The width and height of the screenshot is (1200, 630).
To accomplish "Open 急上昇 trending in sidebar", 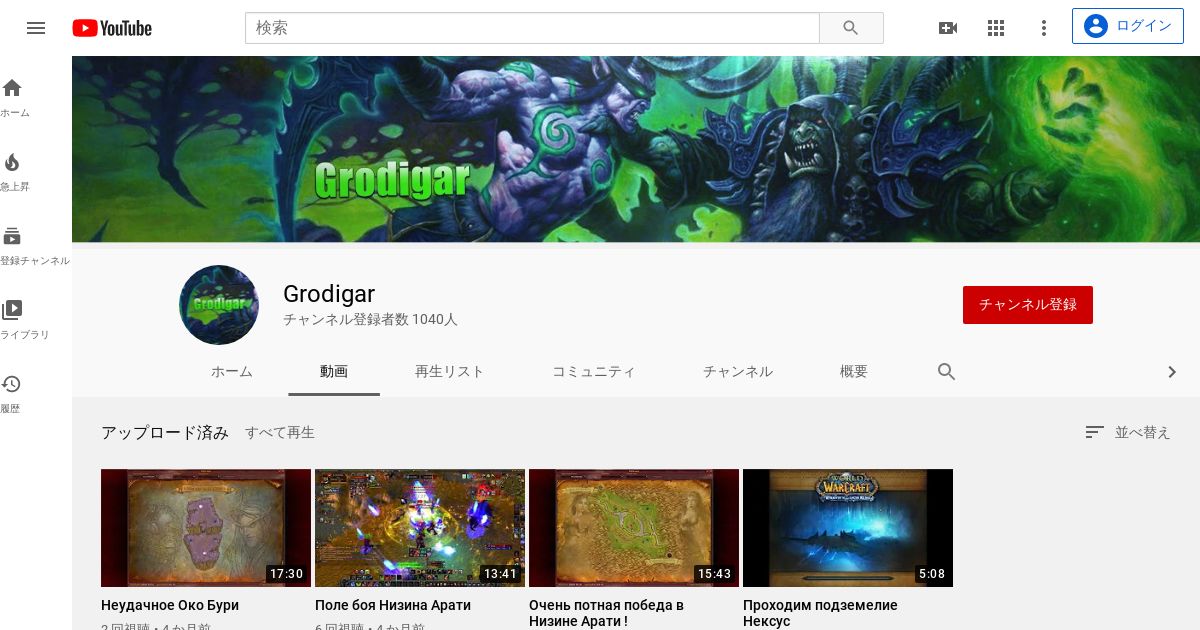I will (14, 173).
